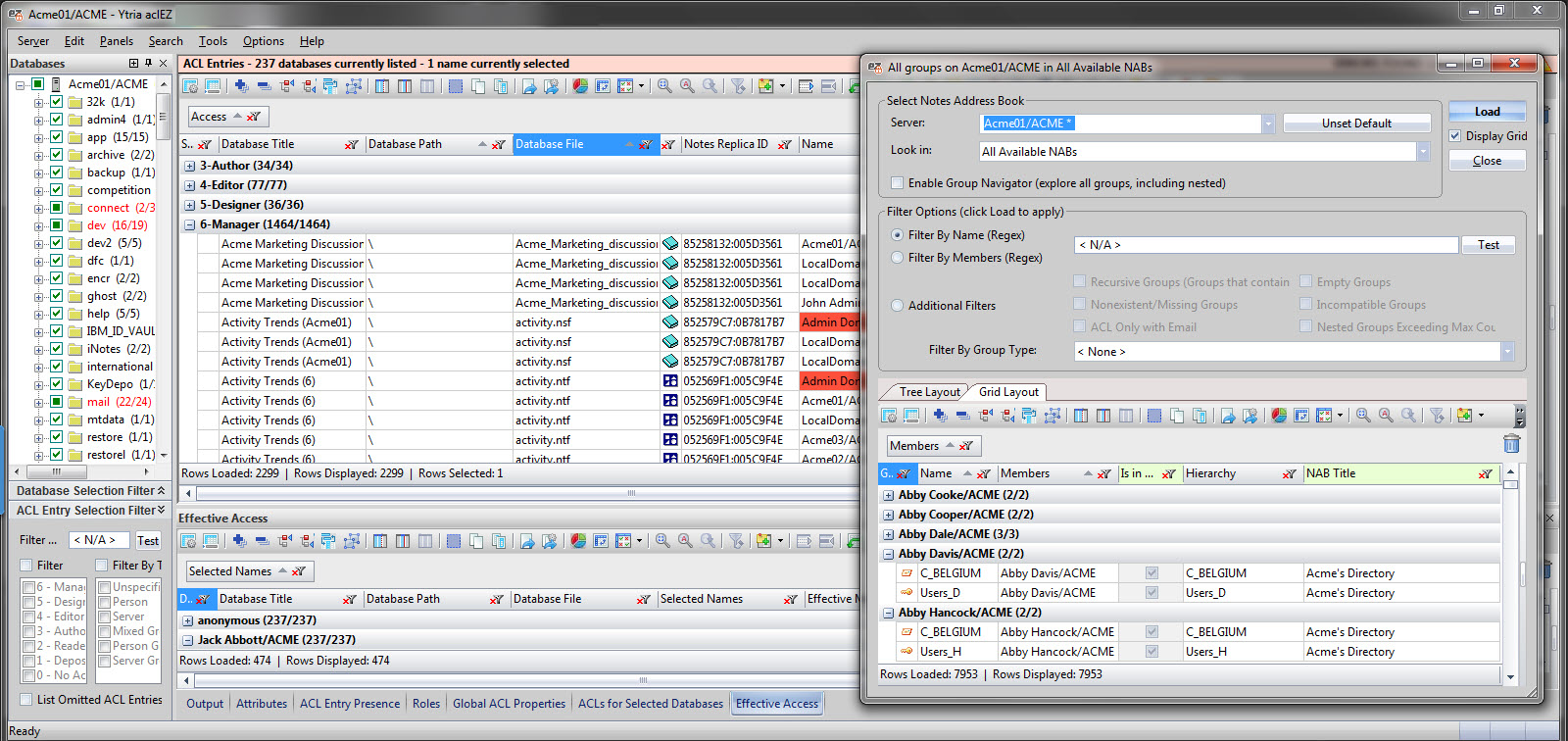Check the Filter checkbox in left panel
This screenshot has height=741, width=1568.
pos(26,566)
